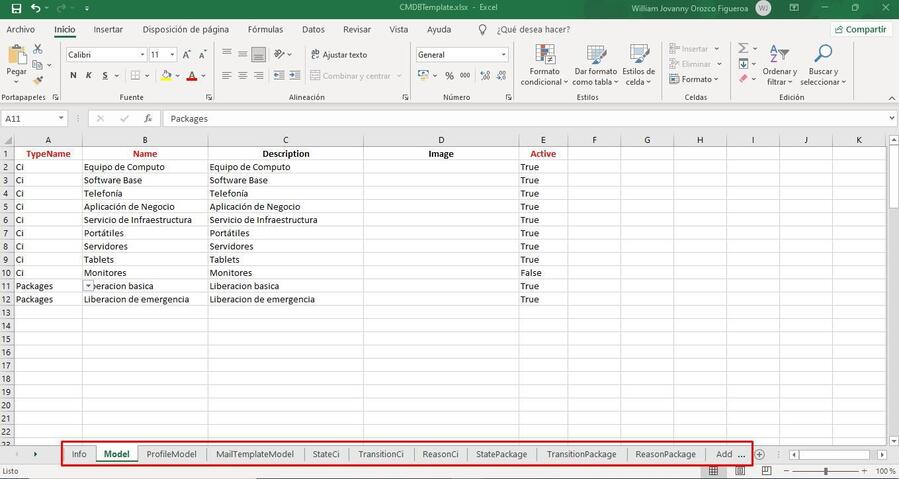Open the TransitionPackage sheet tab
The height and width of the screenshot is (479, 899).
(581, 454)
